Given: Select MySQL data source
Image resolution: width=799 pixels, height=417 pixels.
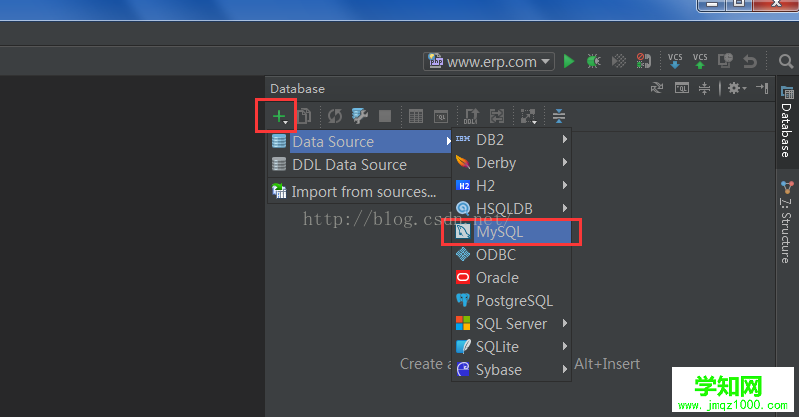Looking at the screenshot, I should tap(512, 232).
